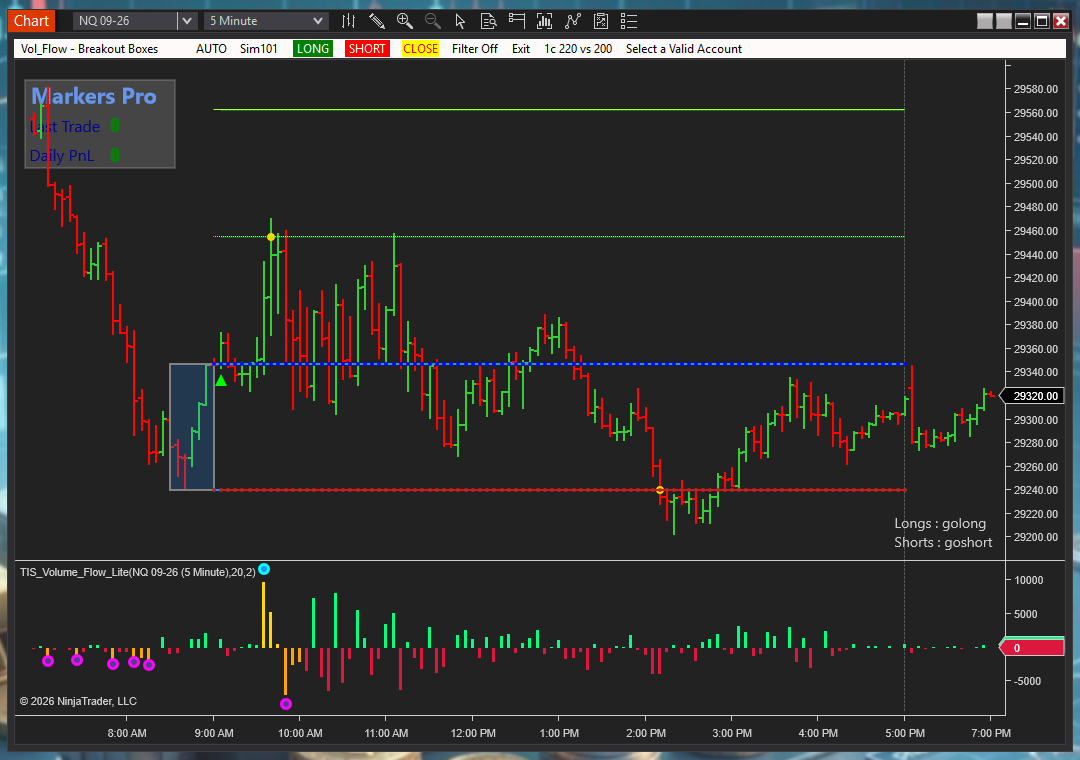Click the Sim101 account label
The width and height of the screenshot is (1080, 760).
[x=258, y=49]
